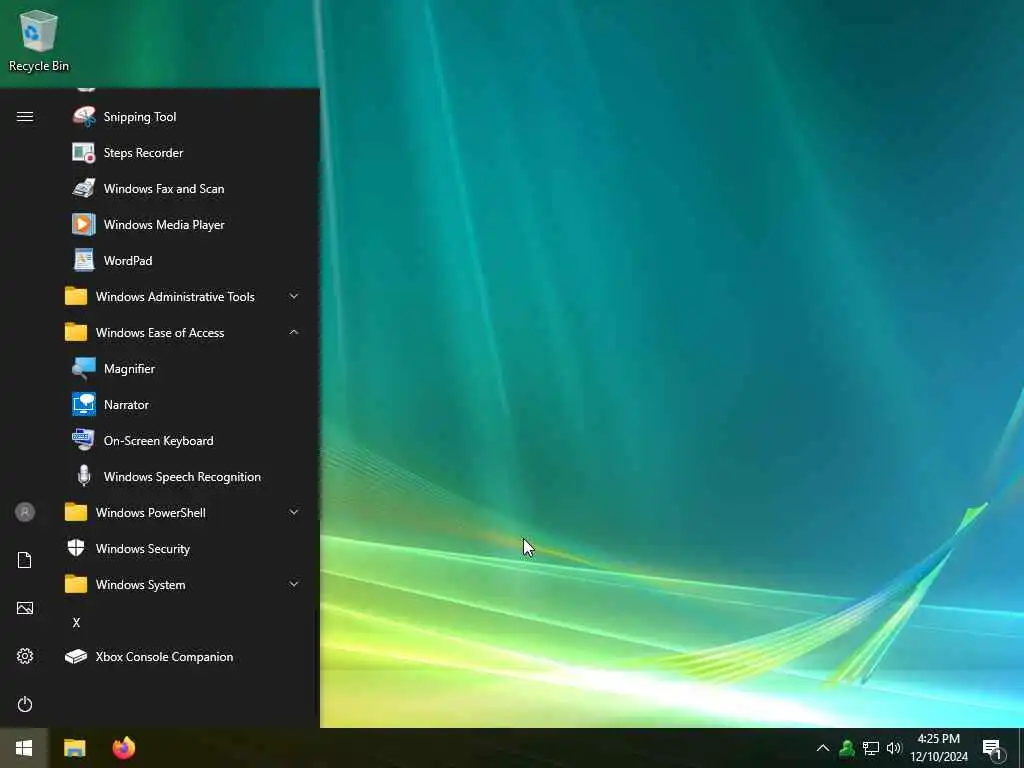Start Windows Speech Recognition
This screenshot has height=768, width=1024.
click(184, 477)
